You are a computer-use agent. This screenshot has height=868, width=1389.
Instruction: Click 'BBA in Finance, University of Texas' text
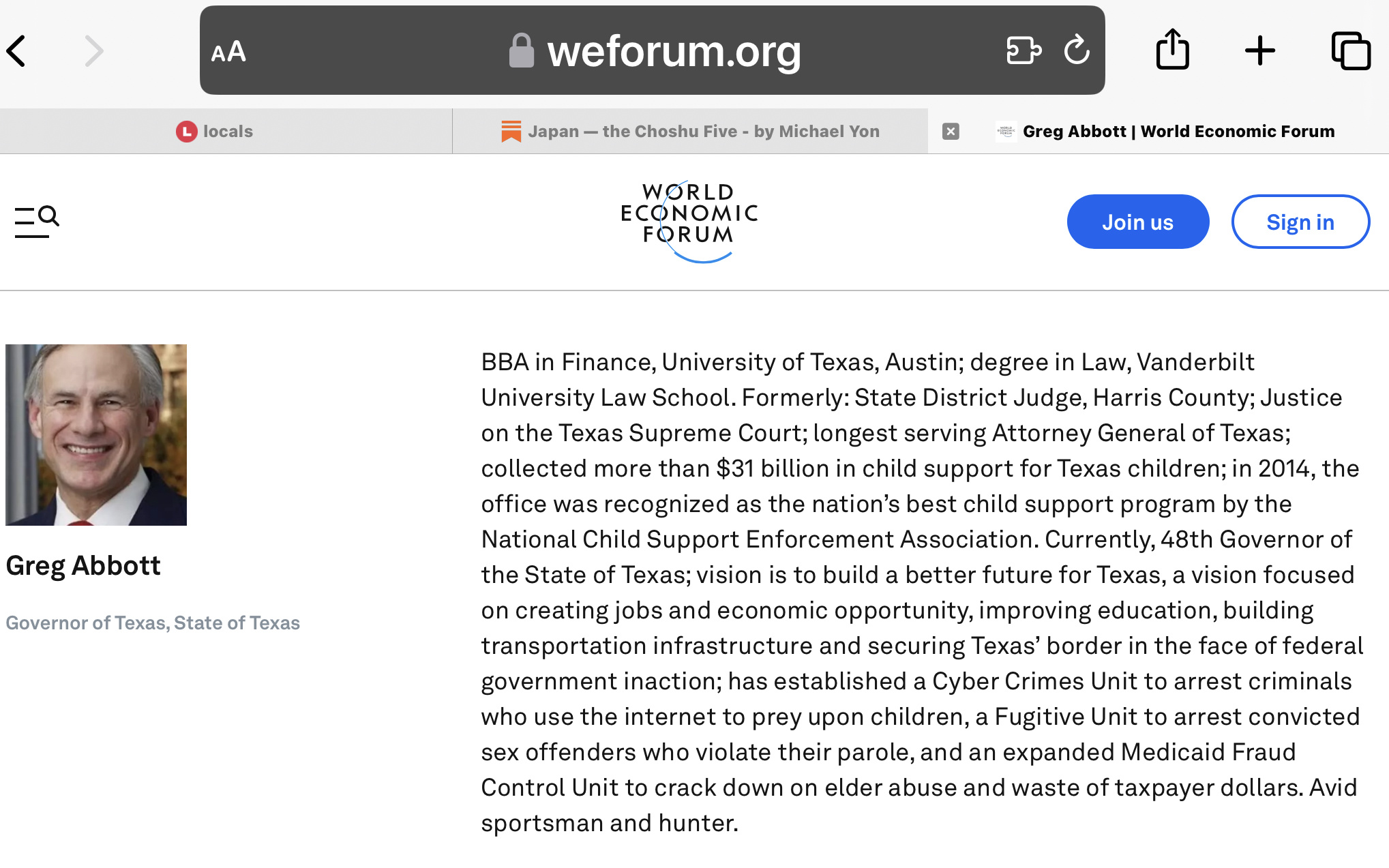pos(679,362)
